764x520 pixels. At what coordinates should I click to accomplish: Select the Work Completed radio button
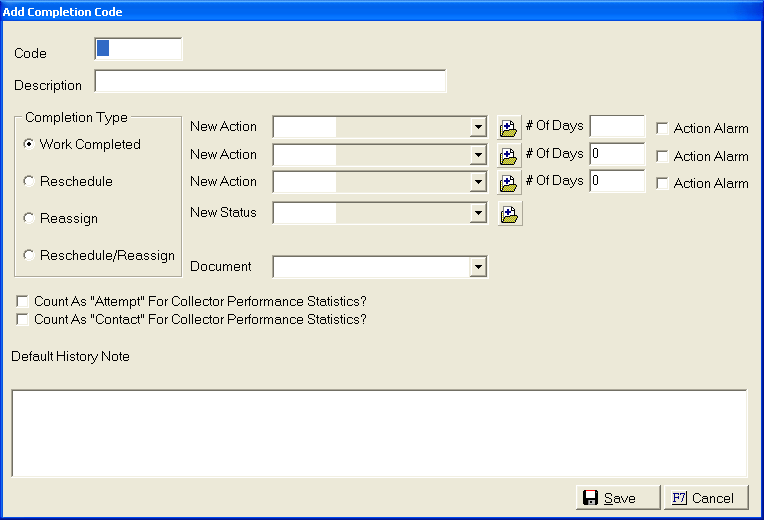pos(29,145)
